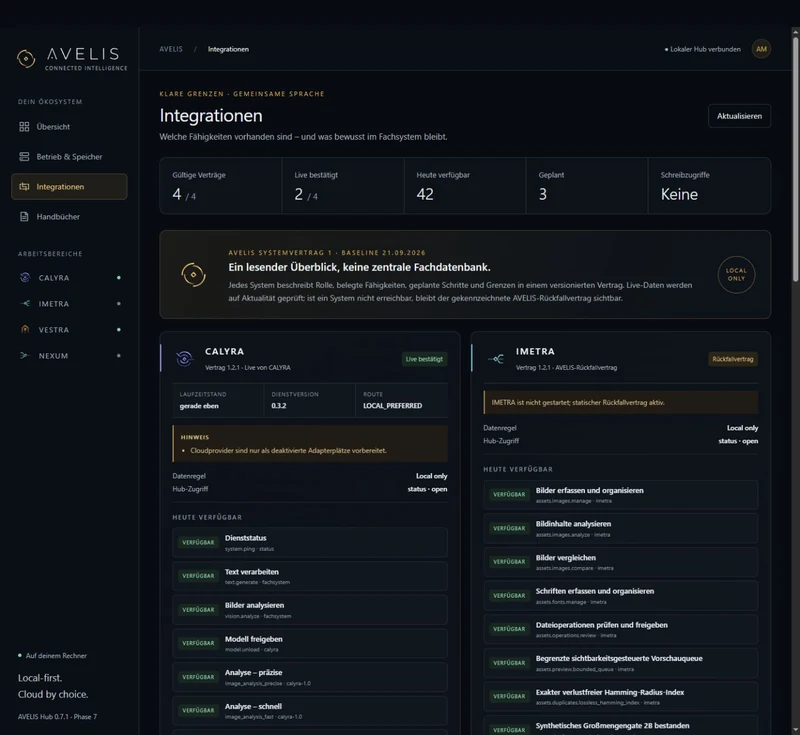Select Exakter verlustfreier Hamming-Radius-Index row
This screenshot has width=800, height=735.
(x=620, y=697)
